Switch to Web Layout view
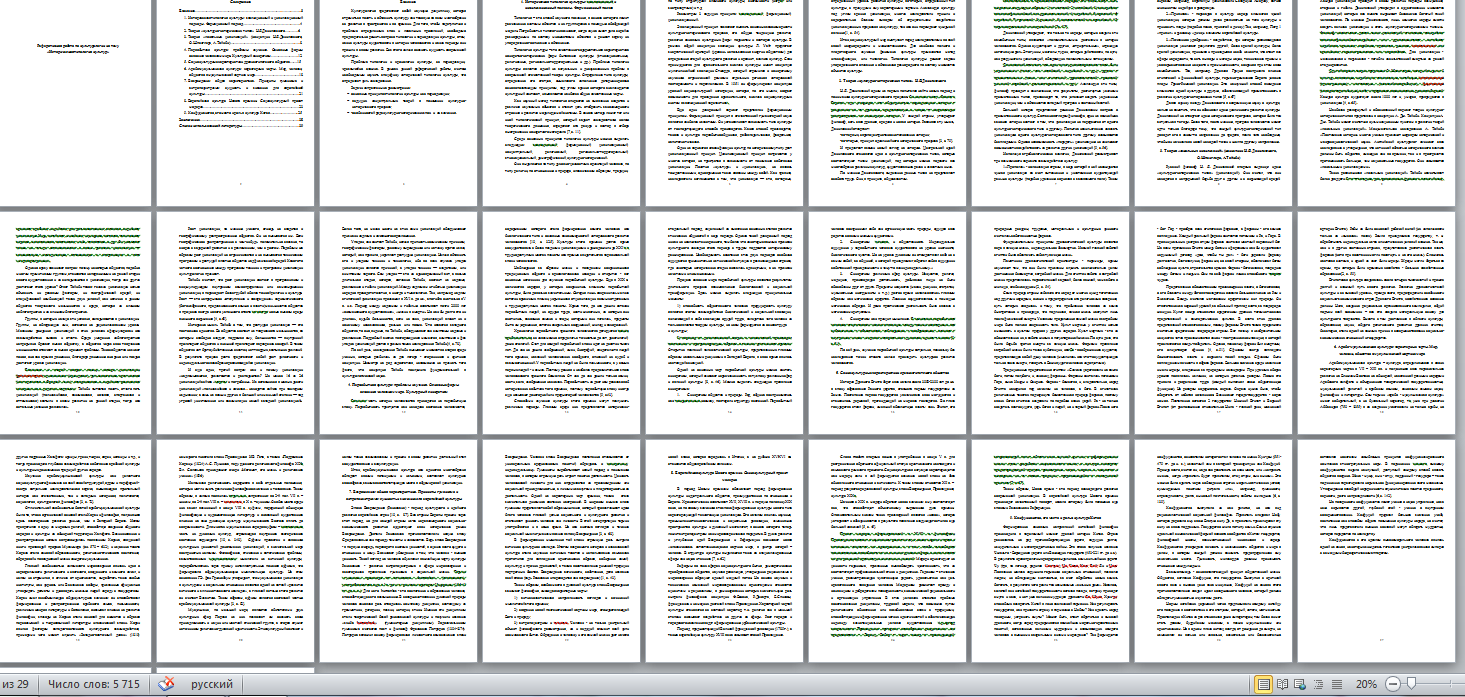The image size is (1465, 697). 1300,684
